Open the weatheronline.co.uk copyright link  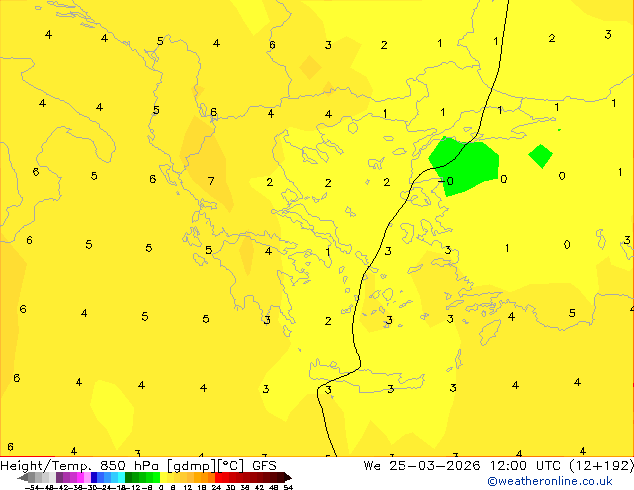(549, 481)
